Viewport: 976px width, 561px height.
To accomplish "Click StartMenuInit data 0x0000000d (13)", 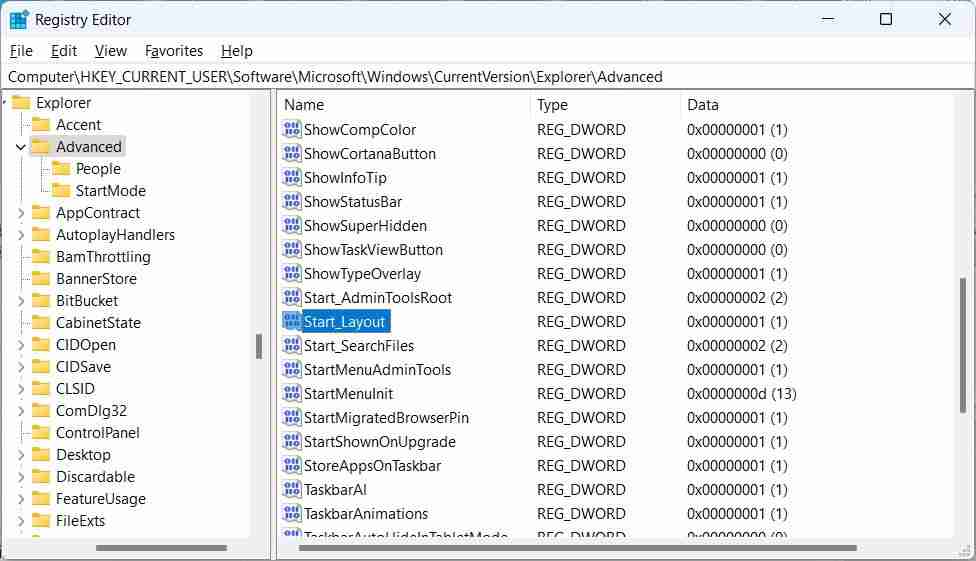I will pos(741,394).
